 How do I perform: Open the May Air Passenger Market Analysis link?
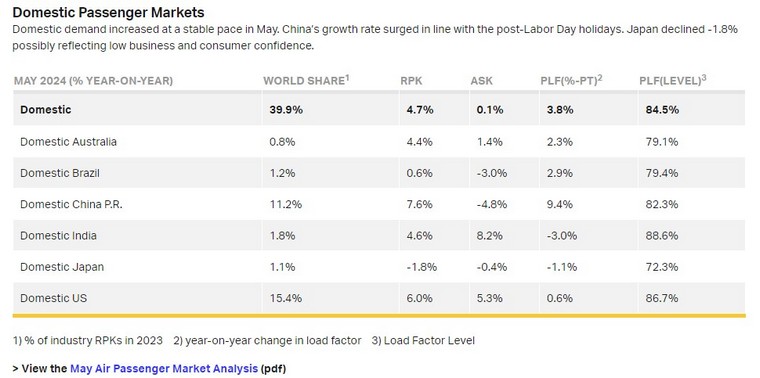pyautogui.click(x=164, y=368)
